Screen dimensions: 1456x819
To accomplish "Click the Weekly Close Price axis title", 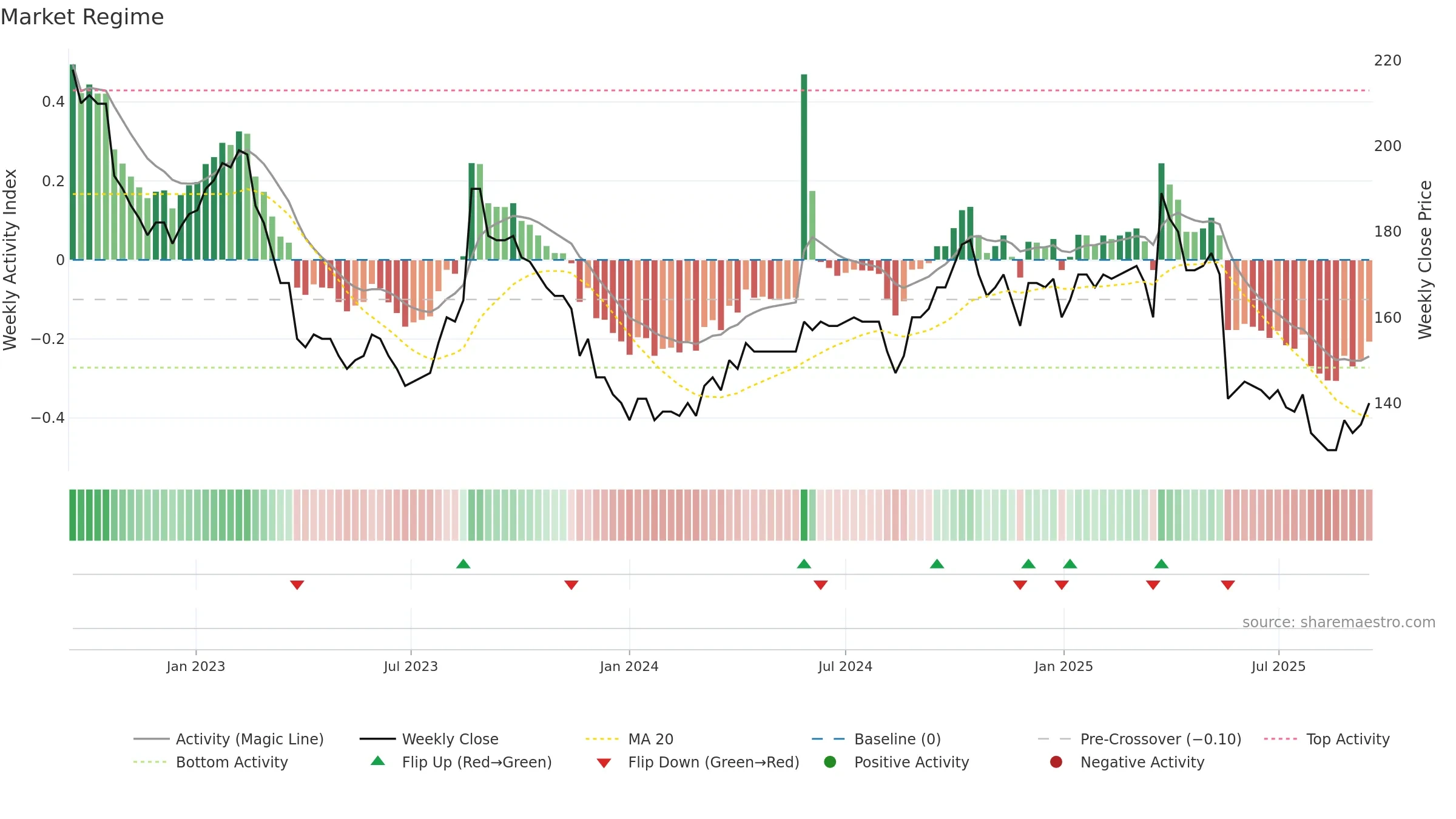I will [x=1425, y=260].
